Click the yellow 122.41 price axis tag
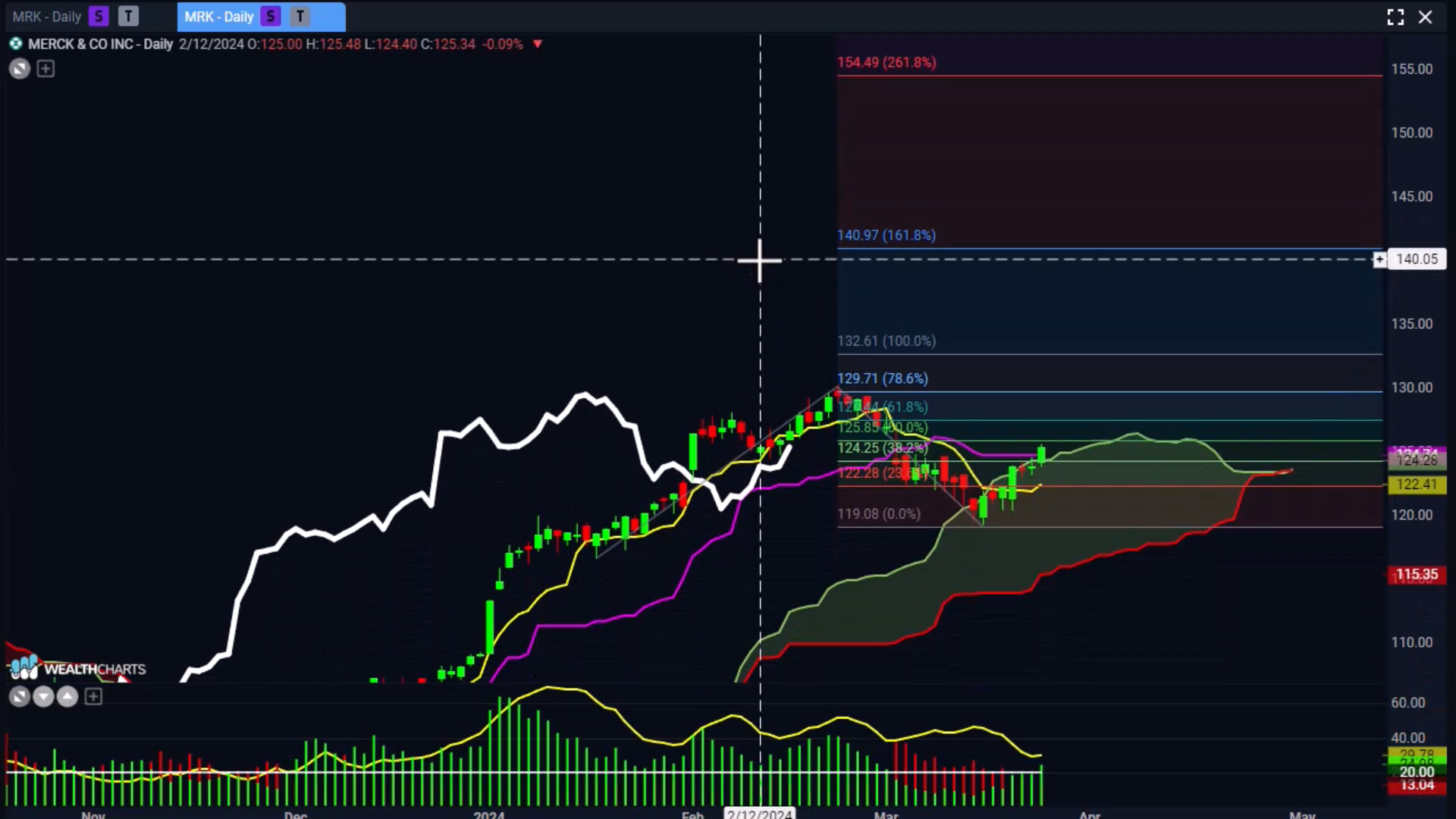 tap(1417, 485)
